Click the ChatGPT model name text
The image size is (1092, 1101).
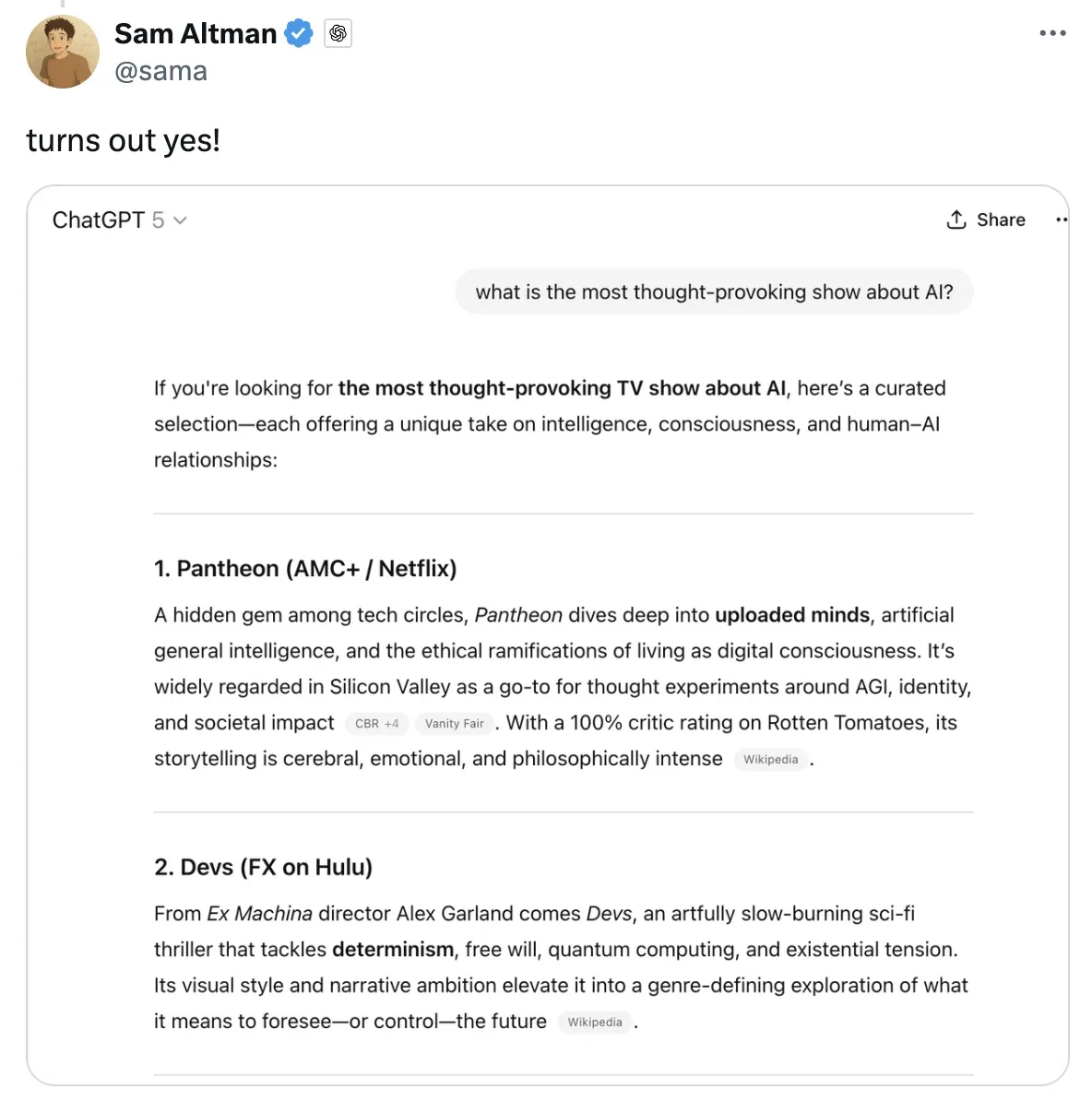point(98,220)
